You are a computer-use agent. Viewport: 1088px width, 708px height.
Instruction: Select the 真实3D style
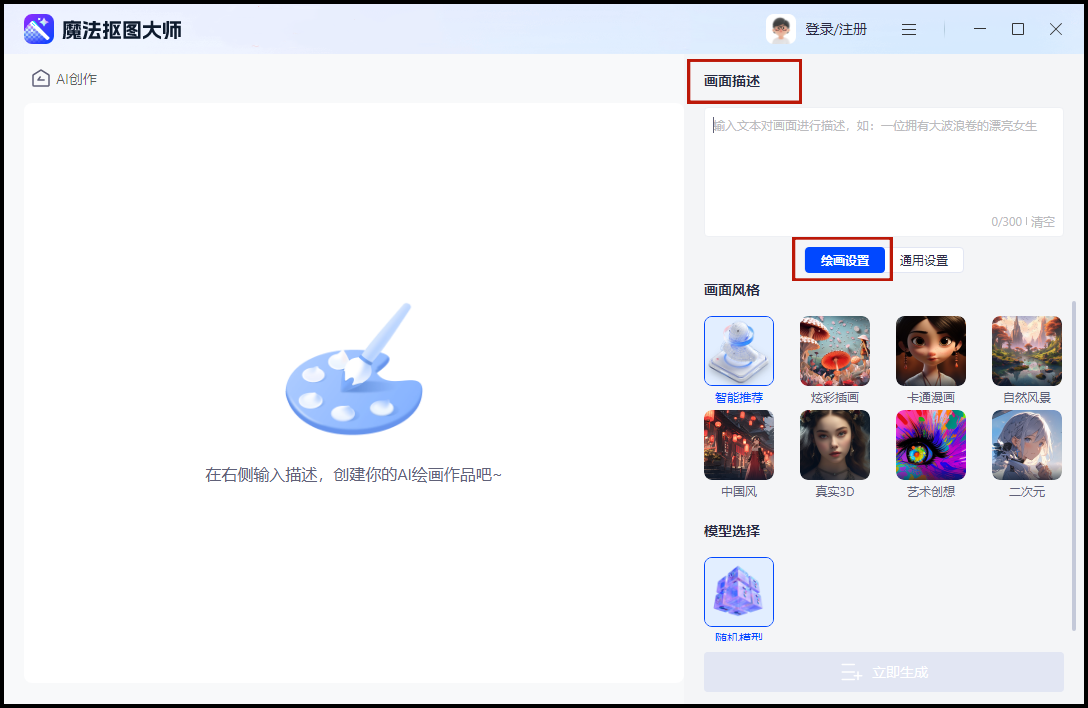coord(834,445)
